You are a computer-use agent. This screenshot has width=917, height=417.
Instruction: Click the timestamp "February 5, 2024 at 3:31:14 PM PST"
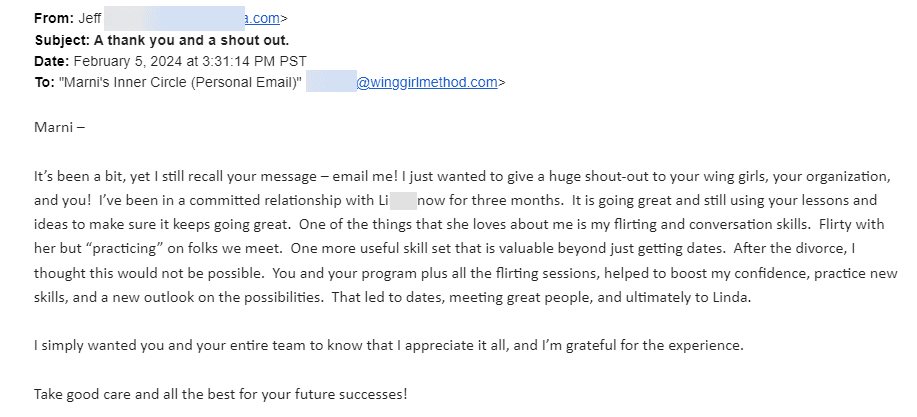click(x=190, y=61)
